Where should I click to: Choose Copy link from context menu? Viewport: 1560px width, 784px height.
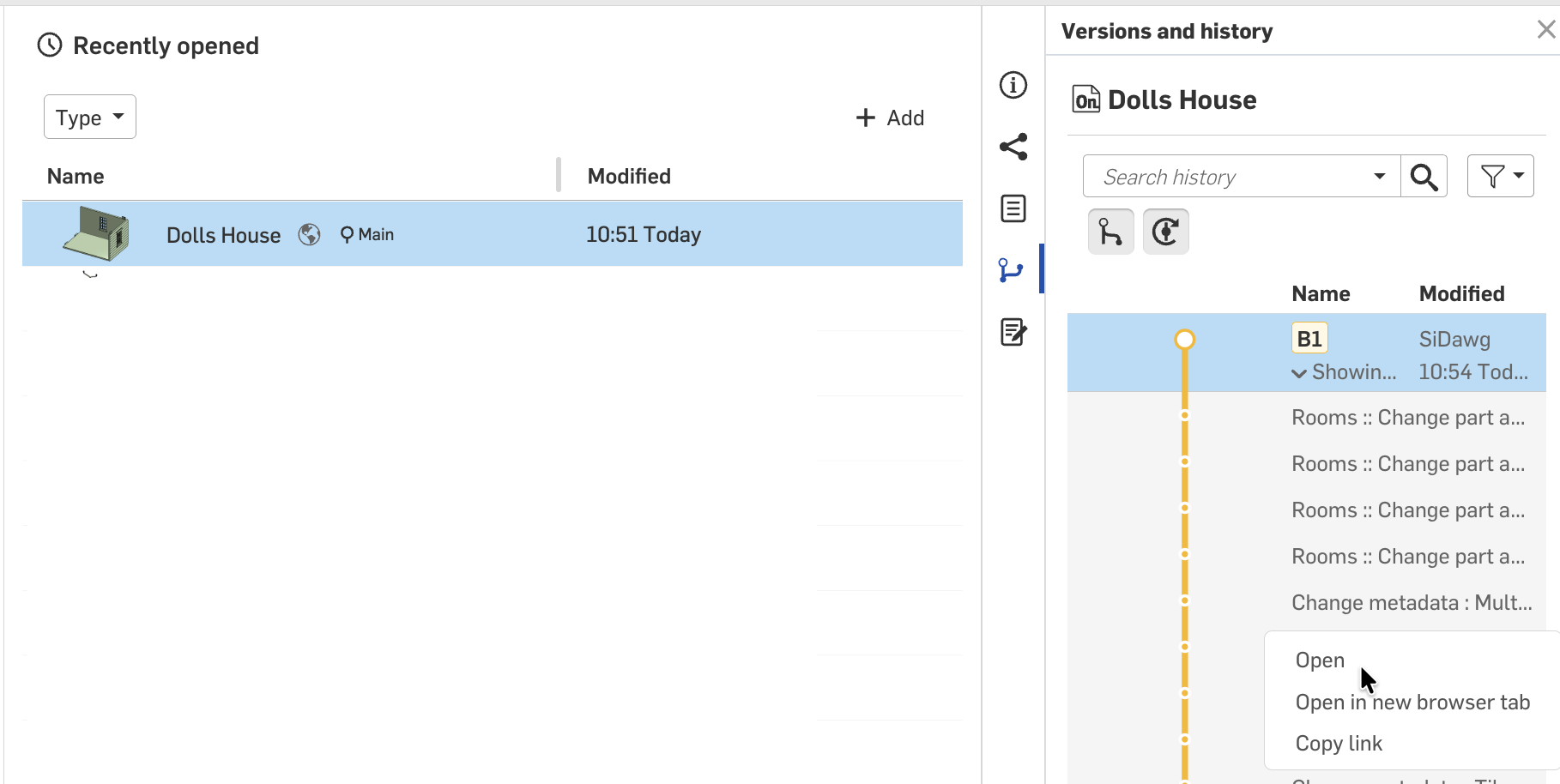click(1339, 744)
